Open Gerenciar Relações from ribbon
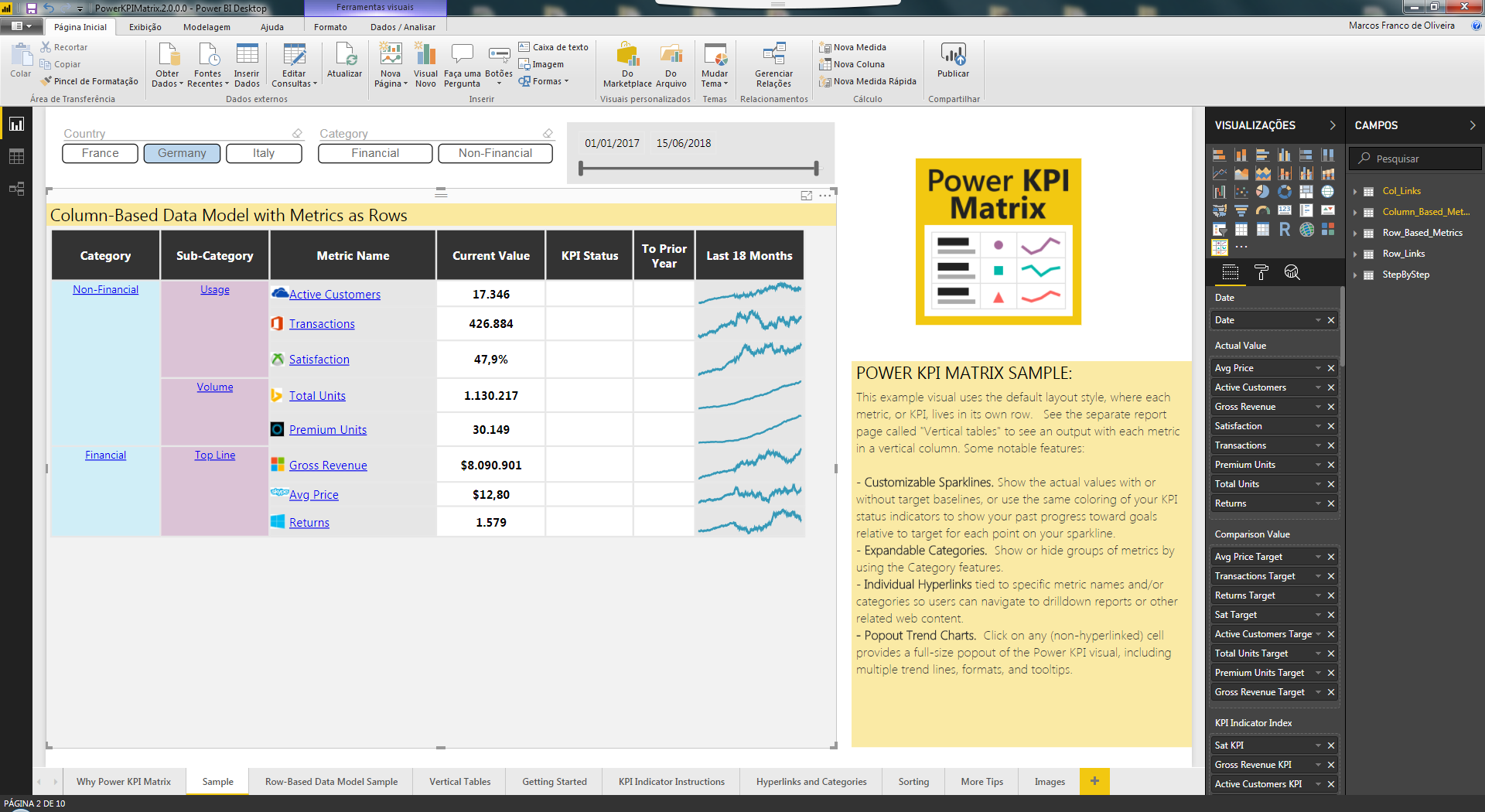 coord(773,63)
